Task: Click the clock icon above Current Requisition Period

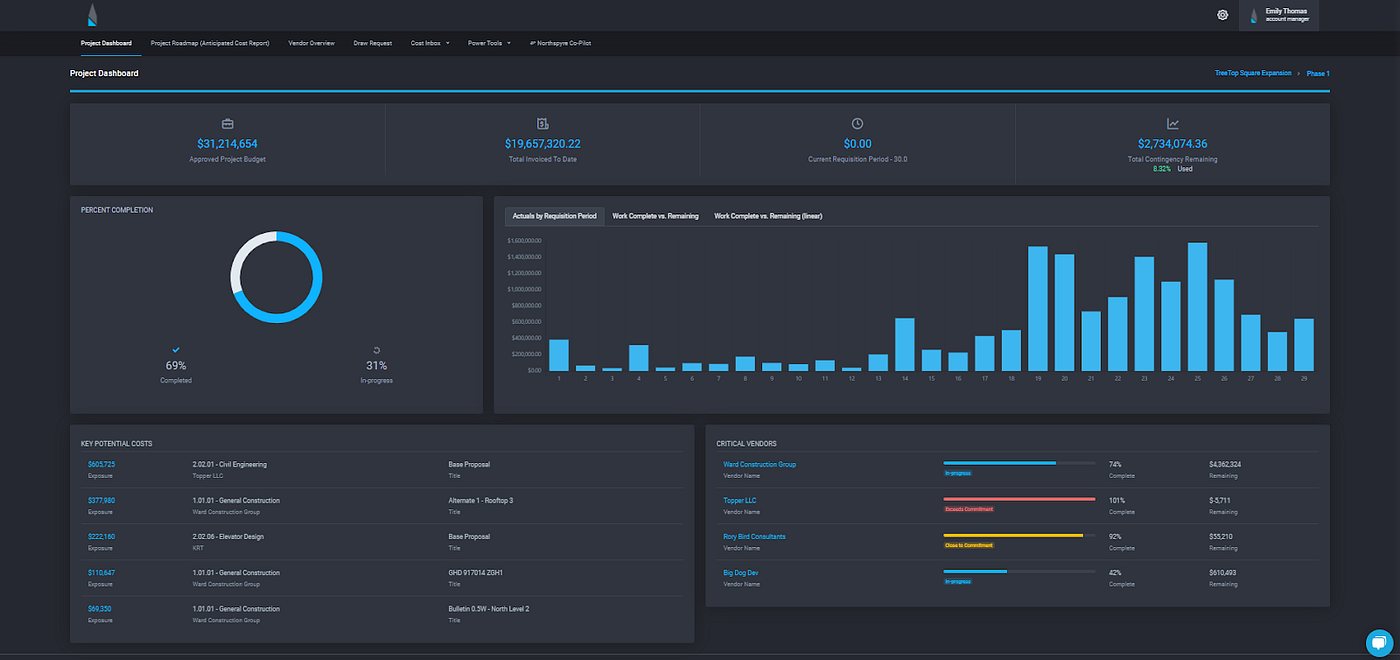Action: (857, 124)
